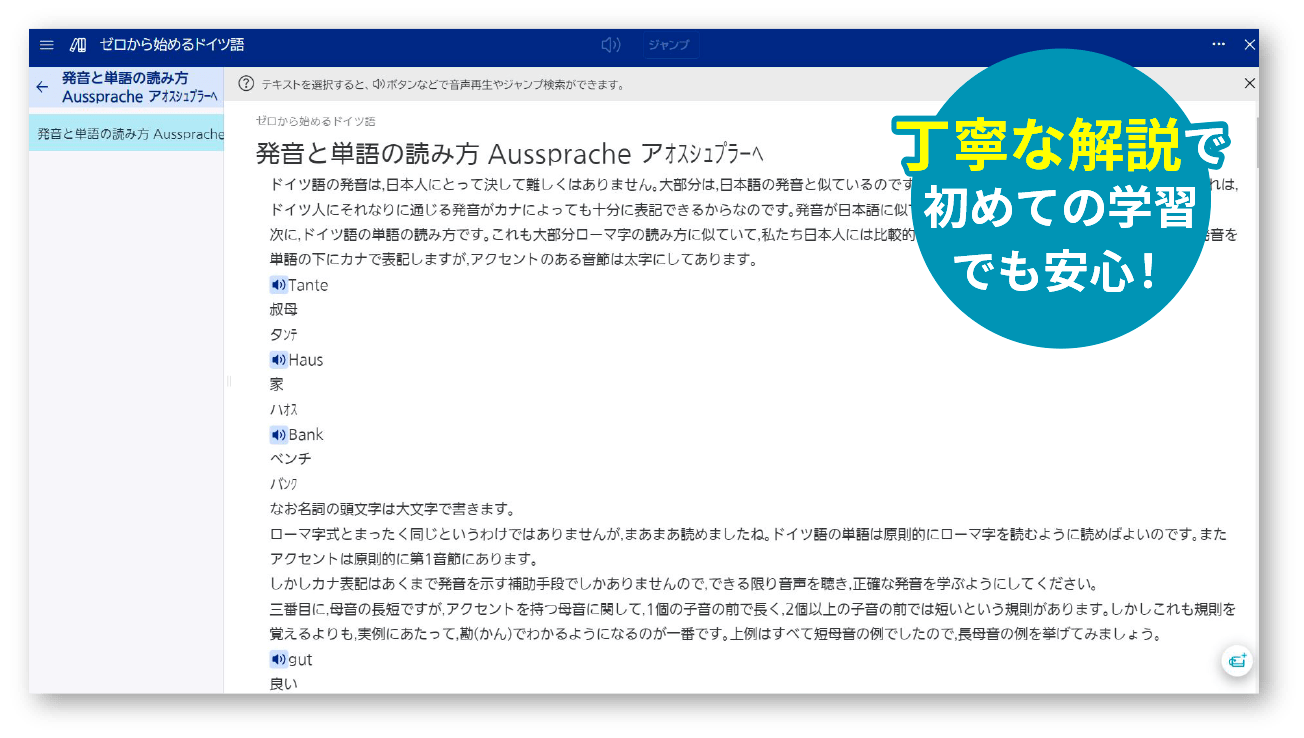Play audio for the word Bank
This screenshot has width=1304, height=738.
pos(278,434)
